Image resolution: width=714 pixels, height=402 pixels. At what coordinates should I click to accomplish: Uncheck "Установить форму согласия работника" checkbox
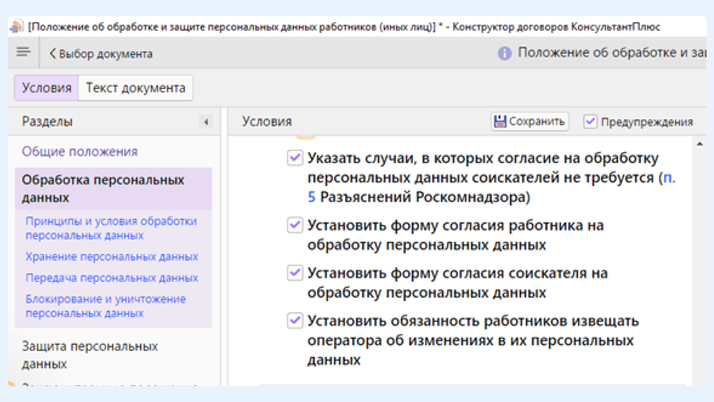click(294, 225)
